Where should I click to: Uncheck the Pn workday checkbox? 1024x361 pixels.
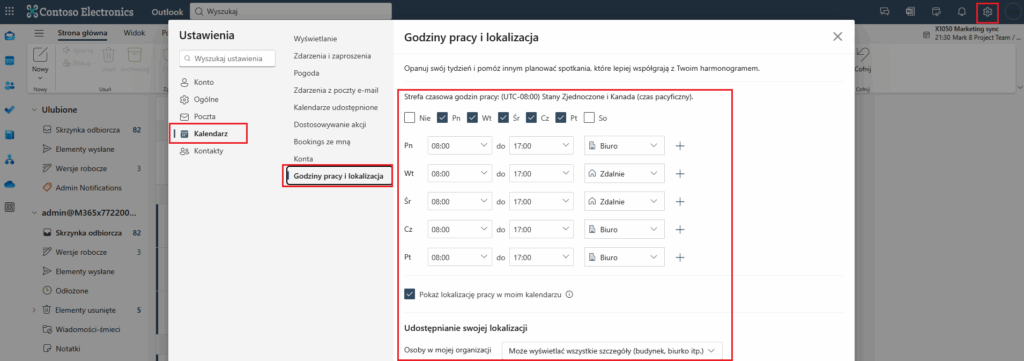pos(442,118)
